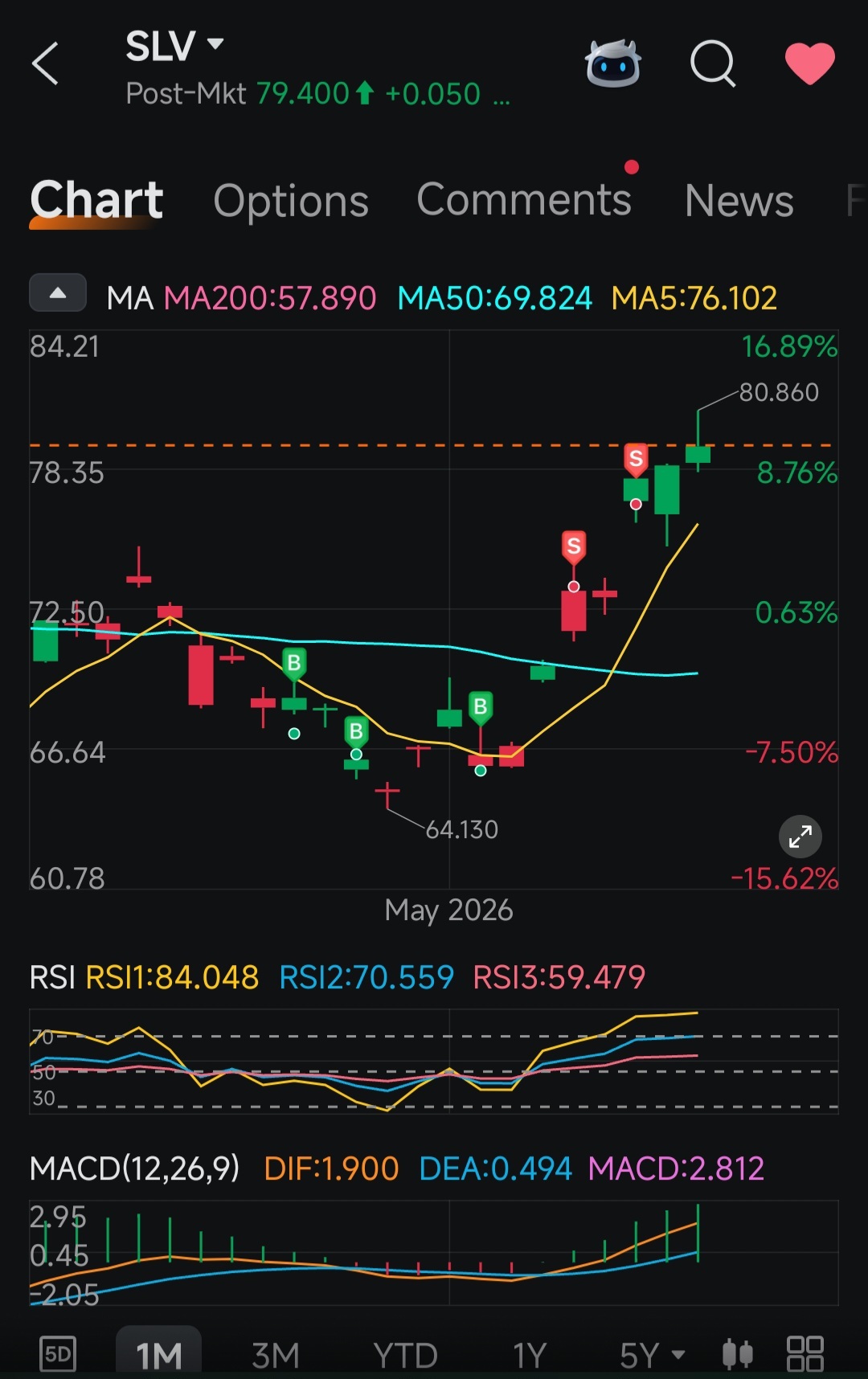868x1379 pixels.
Task: Tap the DEA:0.494 value
Action: (x=495, y=1168)
